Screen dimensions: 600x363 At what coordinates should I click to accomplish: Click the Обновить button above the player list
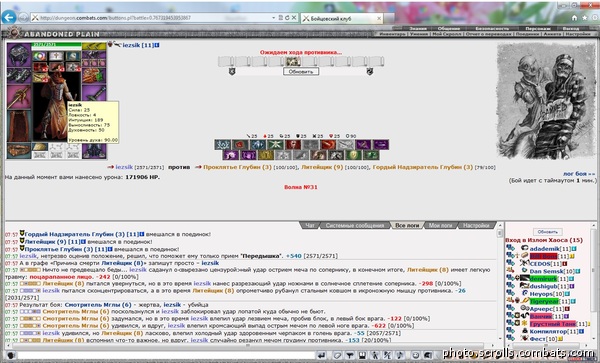pyautogui.click(x=547, y=232)
